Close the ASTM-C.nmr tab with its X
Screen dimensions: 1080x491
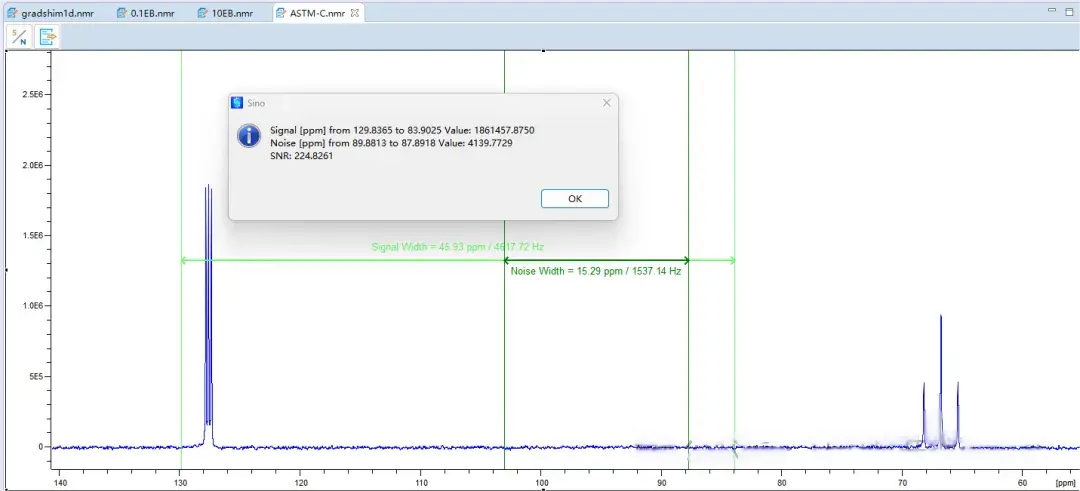355,14
